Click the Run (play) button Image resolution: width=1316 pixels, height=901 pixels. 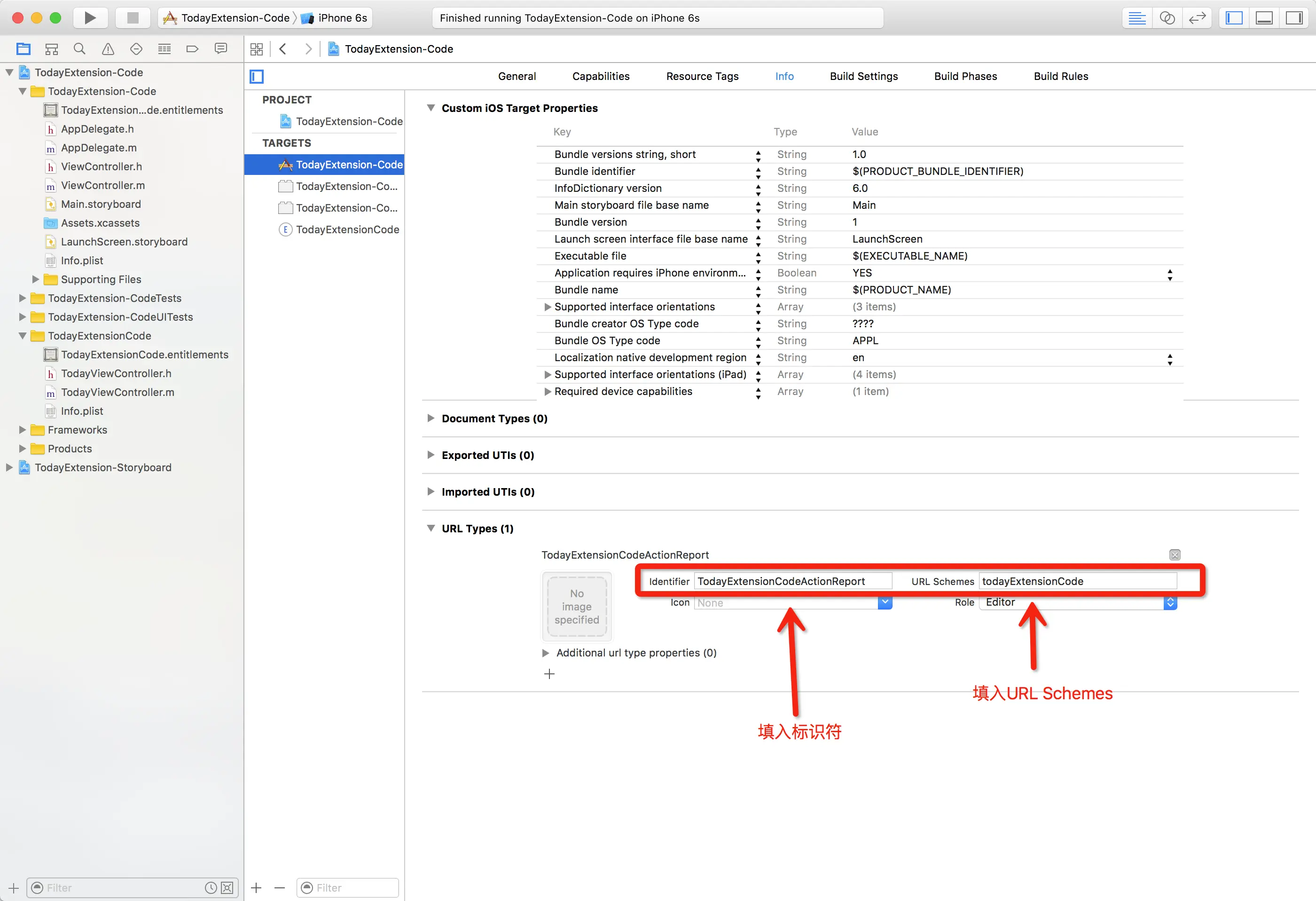tap(90, 17)
